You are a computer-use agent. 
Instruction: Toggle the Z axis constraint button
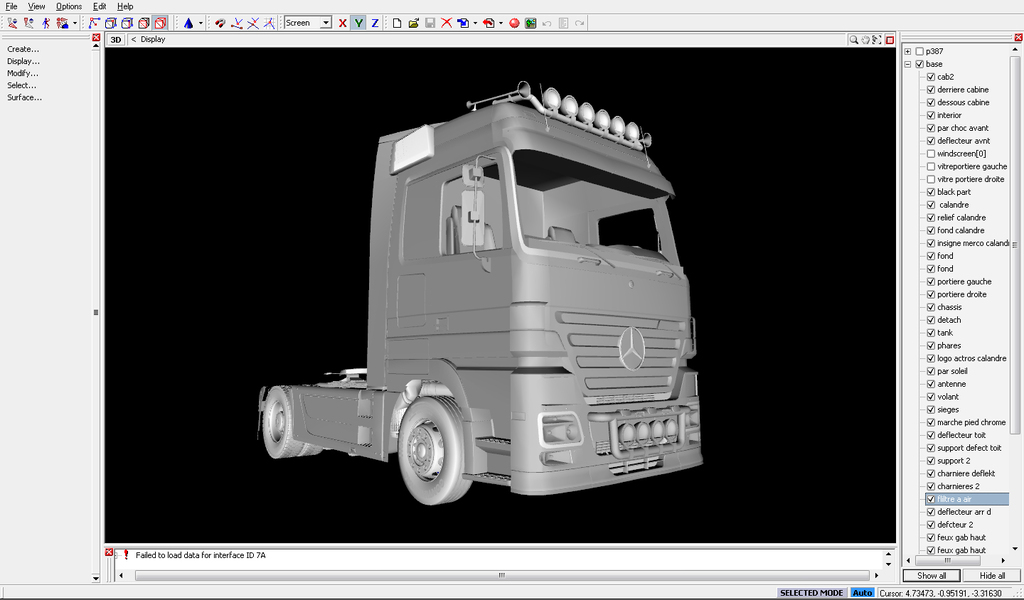pyautogui.click(x=374, y=22)
